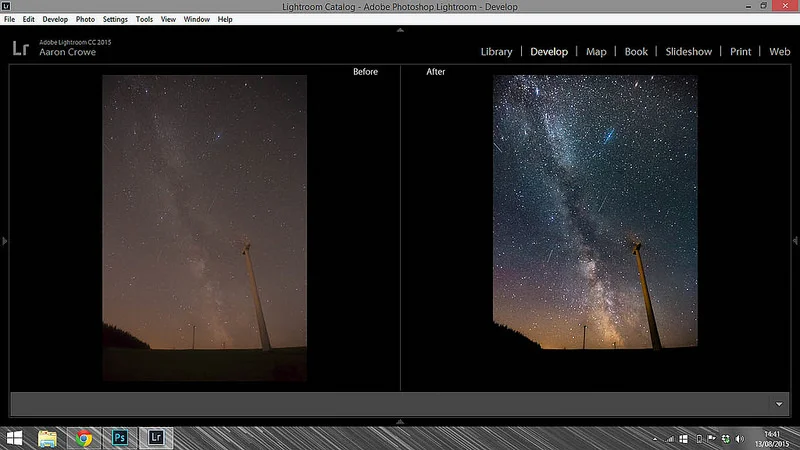Switch to the Library module

pyautogui.click(x=496, y=52)
